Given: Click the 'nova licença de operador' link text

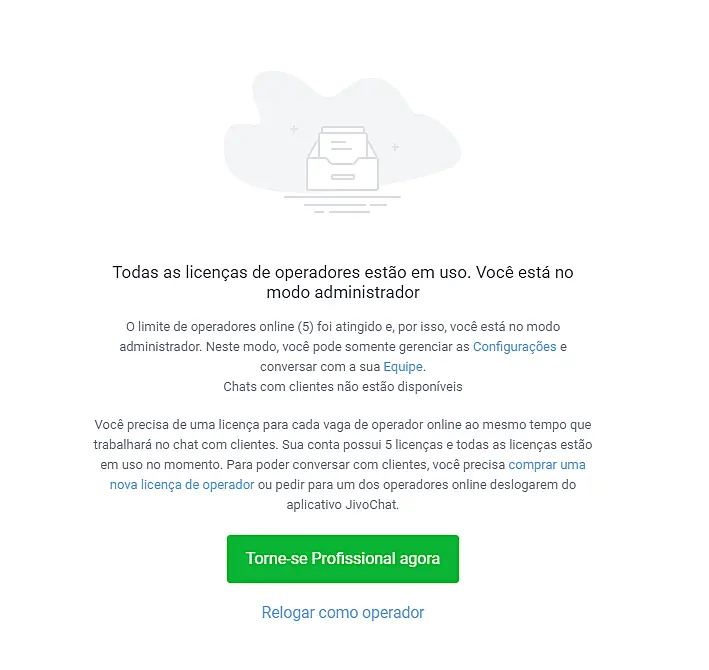Looking at the screenshot, I should [x=182, y=485].
